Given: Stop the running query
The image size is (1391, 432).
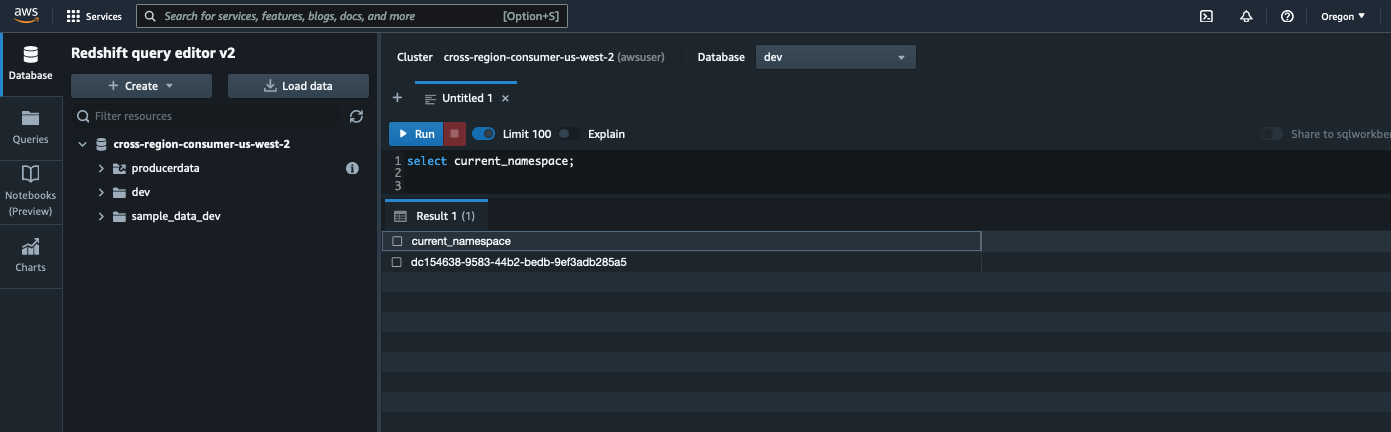Looking at the screenshot, I should pyautogui.click(x=454, y=134).
